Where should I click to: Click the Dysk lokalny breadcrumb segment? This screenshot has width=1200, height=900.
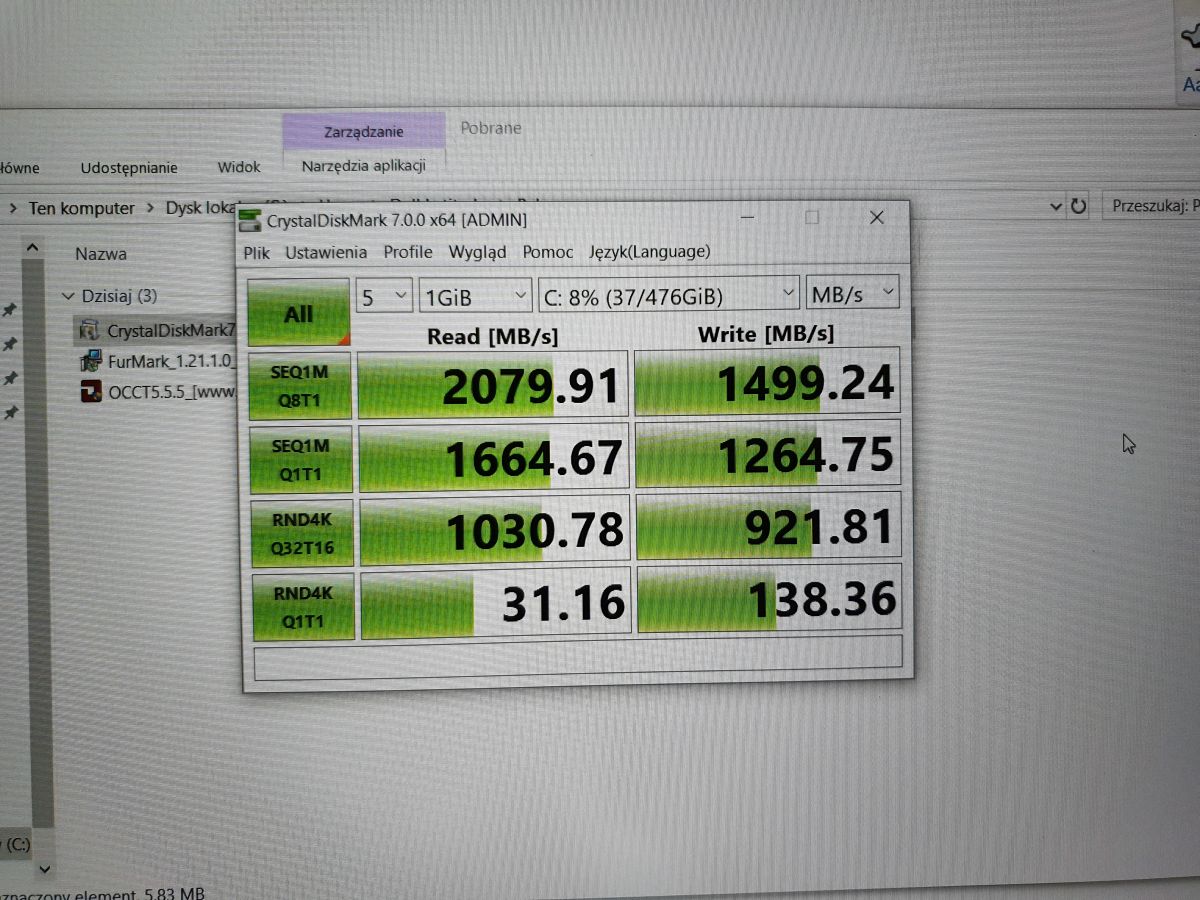[201, 208]
